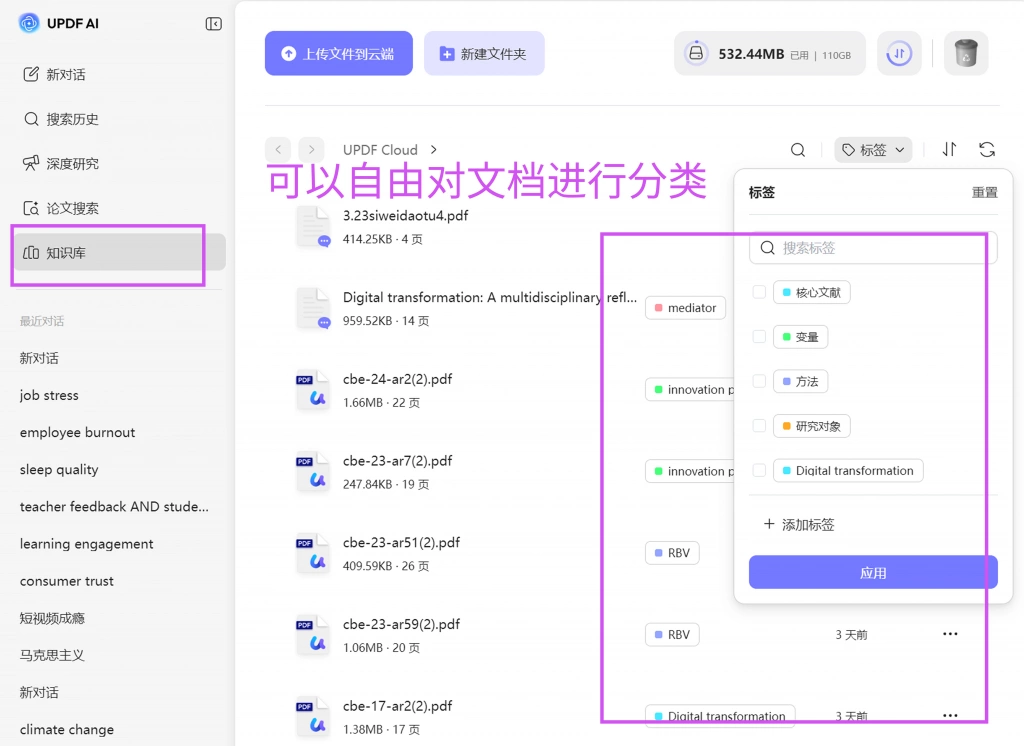Image resolution: width=1024 pixels, height=746 pixels.
Task: Select 知识库 in the sidebar
Action: 120,252
